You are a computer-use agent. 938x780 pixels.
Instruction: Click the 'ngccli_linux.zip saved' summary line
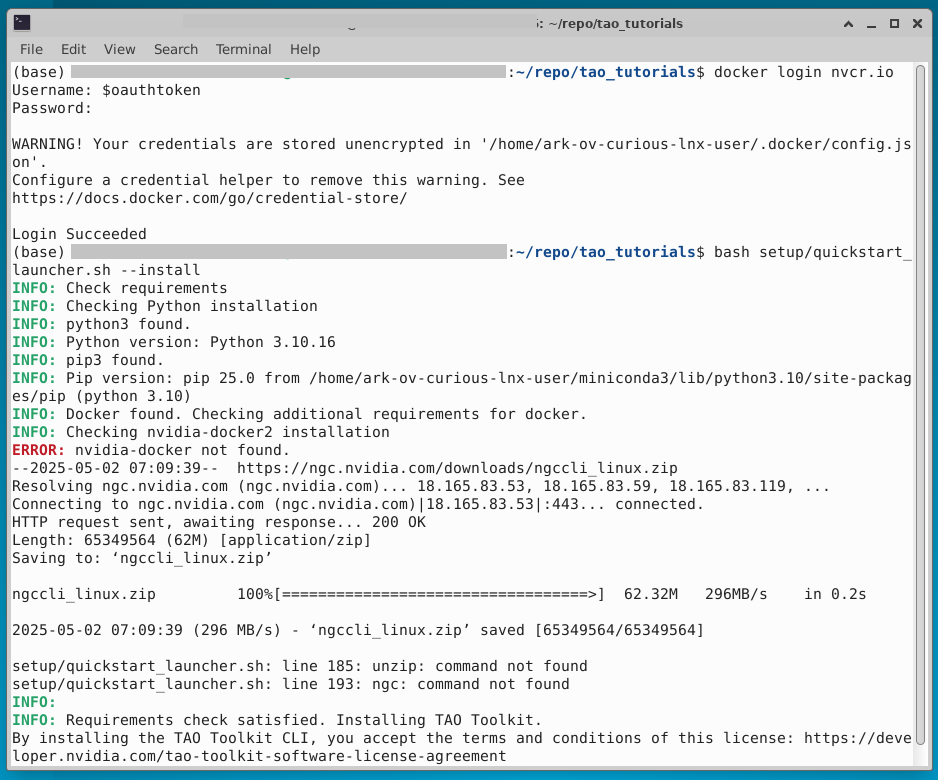[358, 630]
